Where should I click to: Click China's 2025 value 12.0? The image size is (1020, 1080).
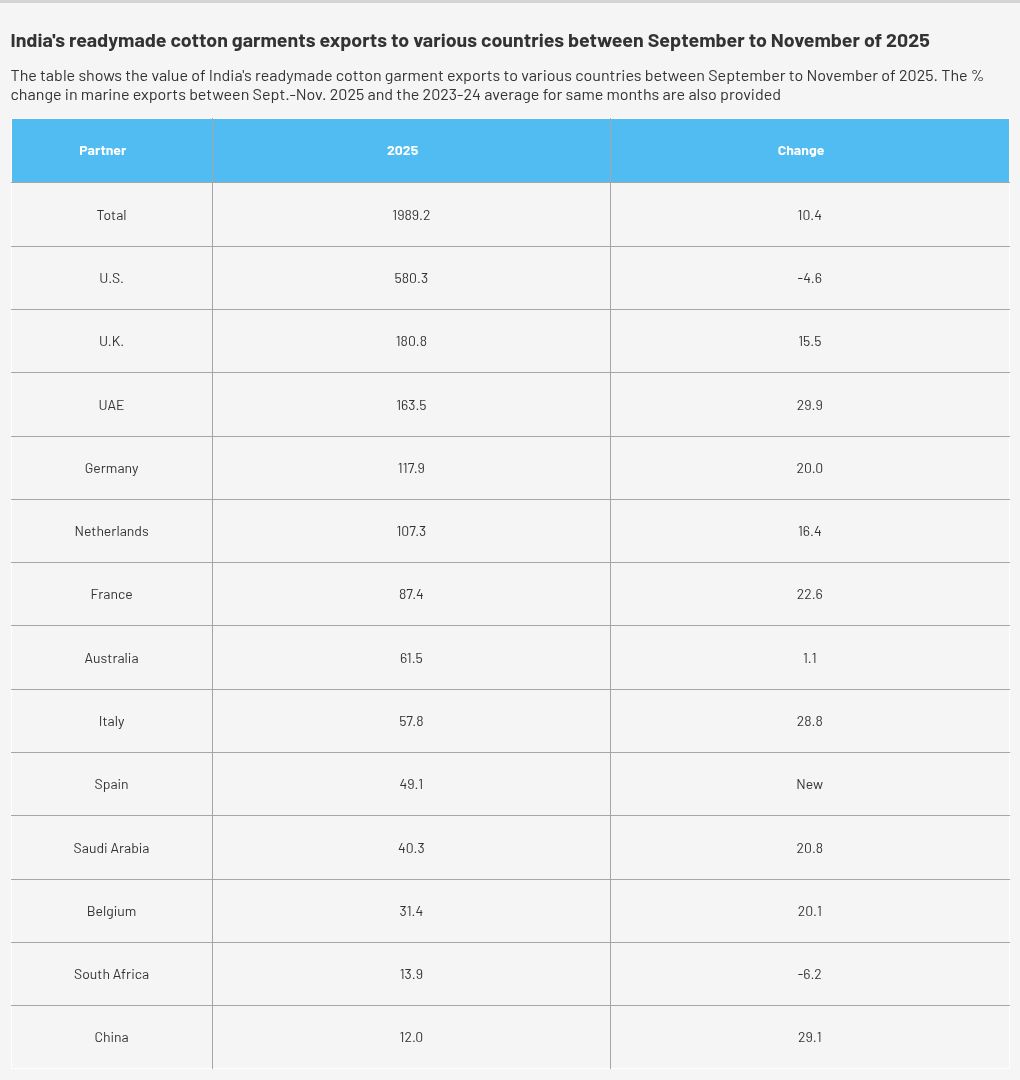[411, 1037]
